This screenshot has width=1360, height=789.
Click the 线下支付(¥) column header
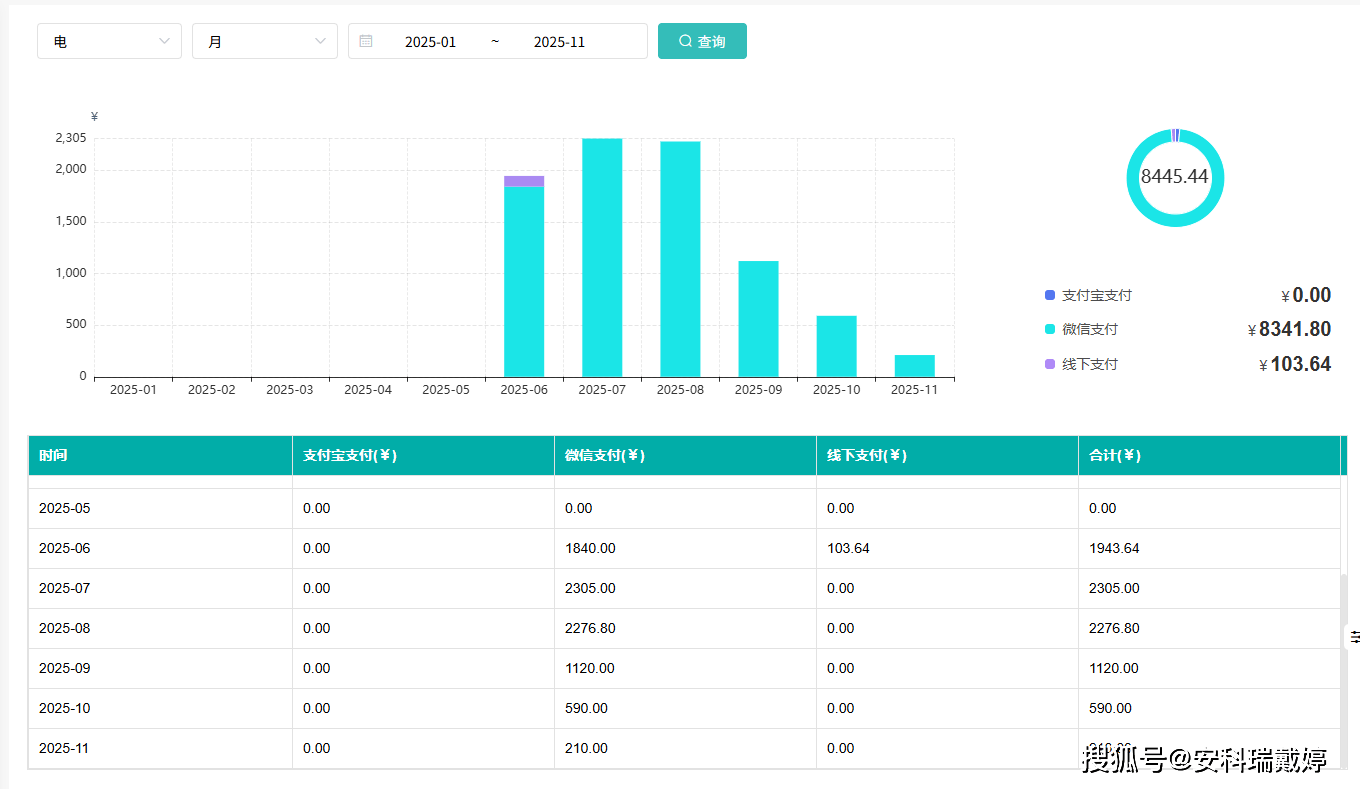click(x=947, y=455)
